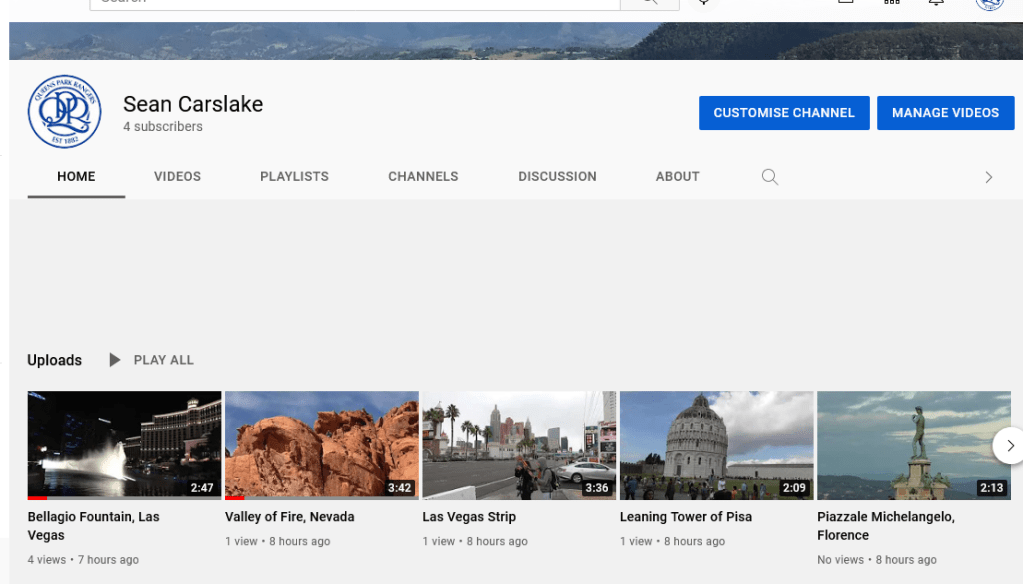Image resolution: width=1023 pixels, height=584 pixels.
Task: Select the Discussion tab
Action: point(557,177)
